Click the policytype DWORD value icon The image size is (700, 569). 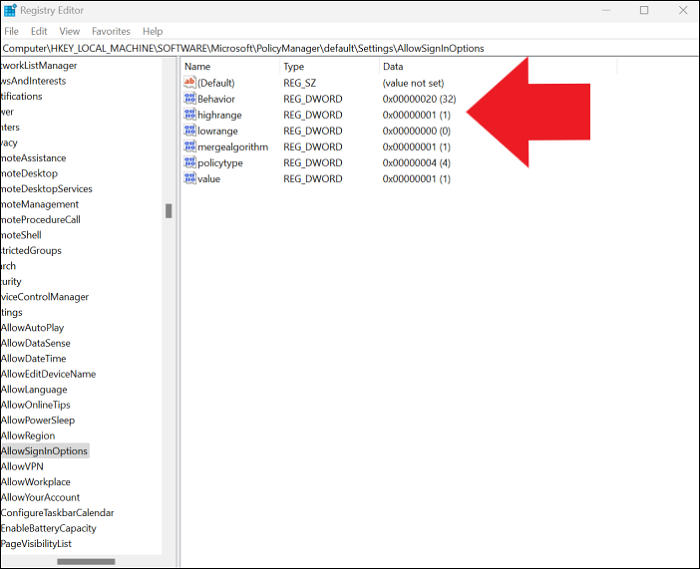(190, 163)
